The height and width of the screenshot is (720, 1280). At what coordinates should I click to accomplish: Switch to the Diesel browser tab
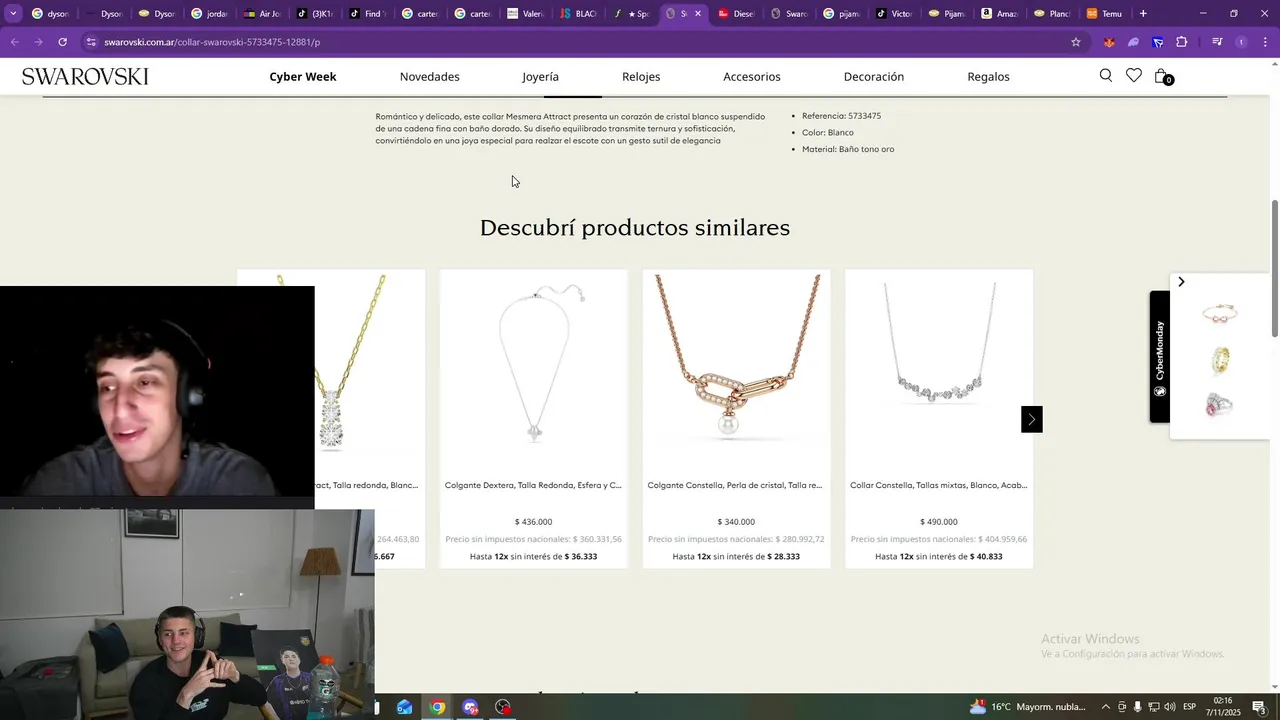pos(736,14)
